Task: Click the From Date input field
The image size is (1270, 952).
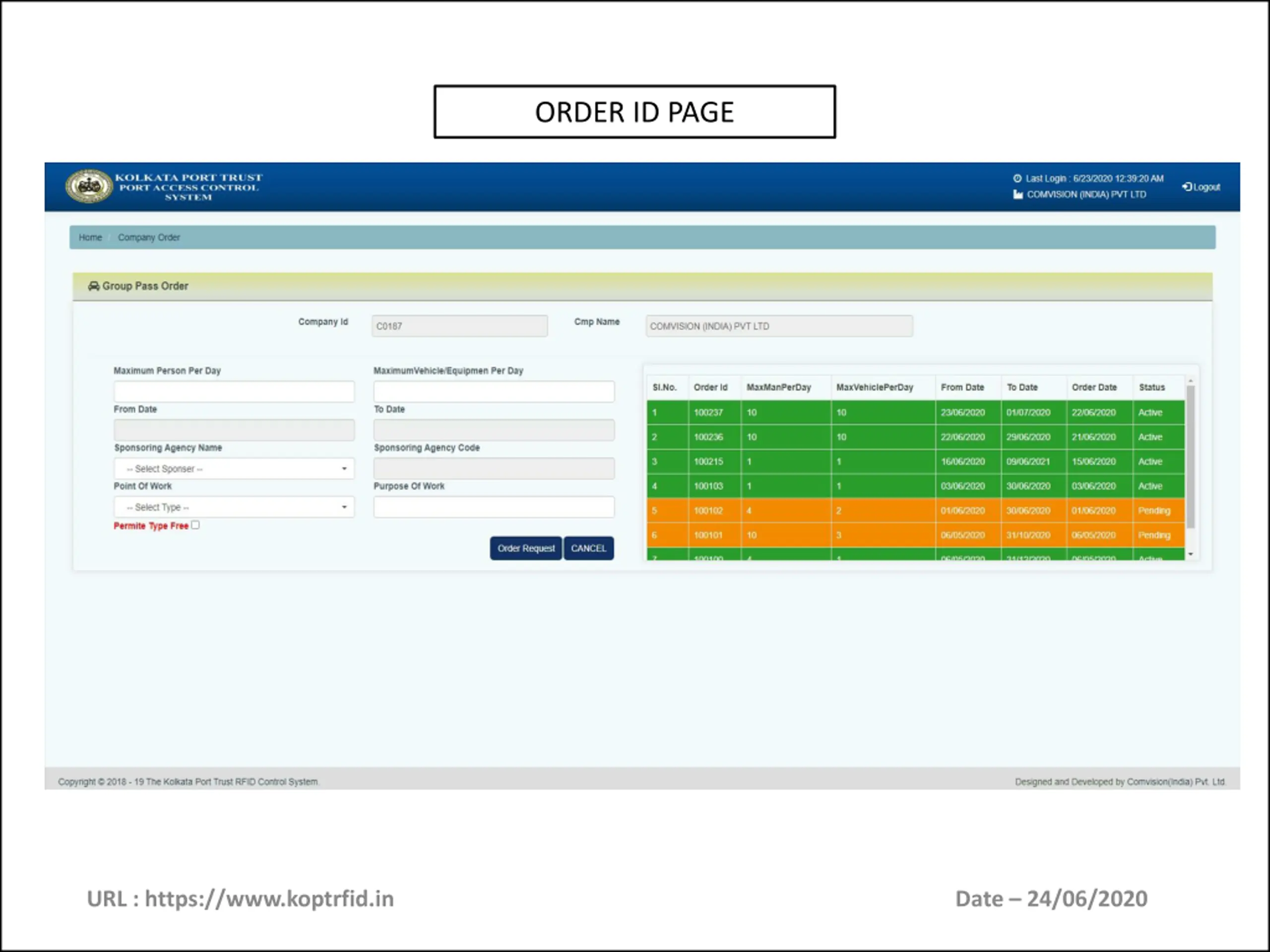Action: (x=234, y=430)
